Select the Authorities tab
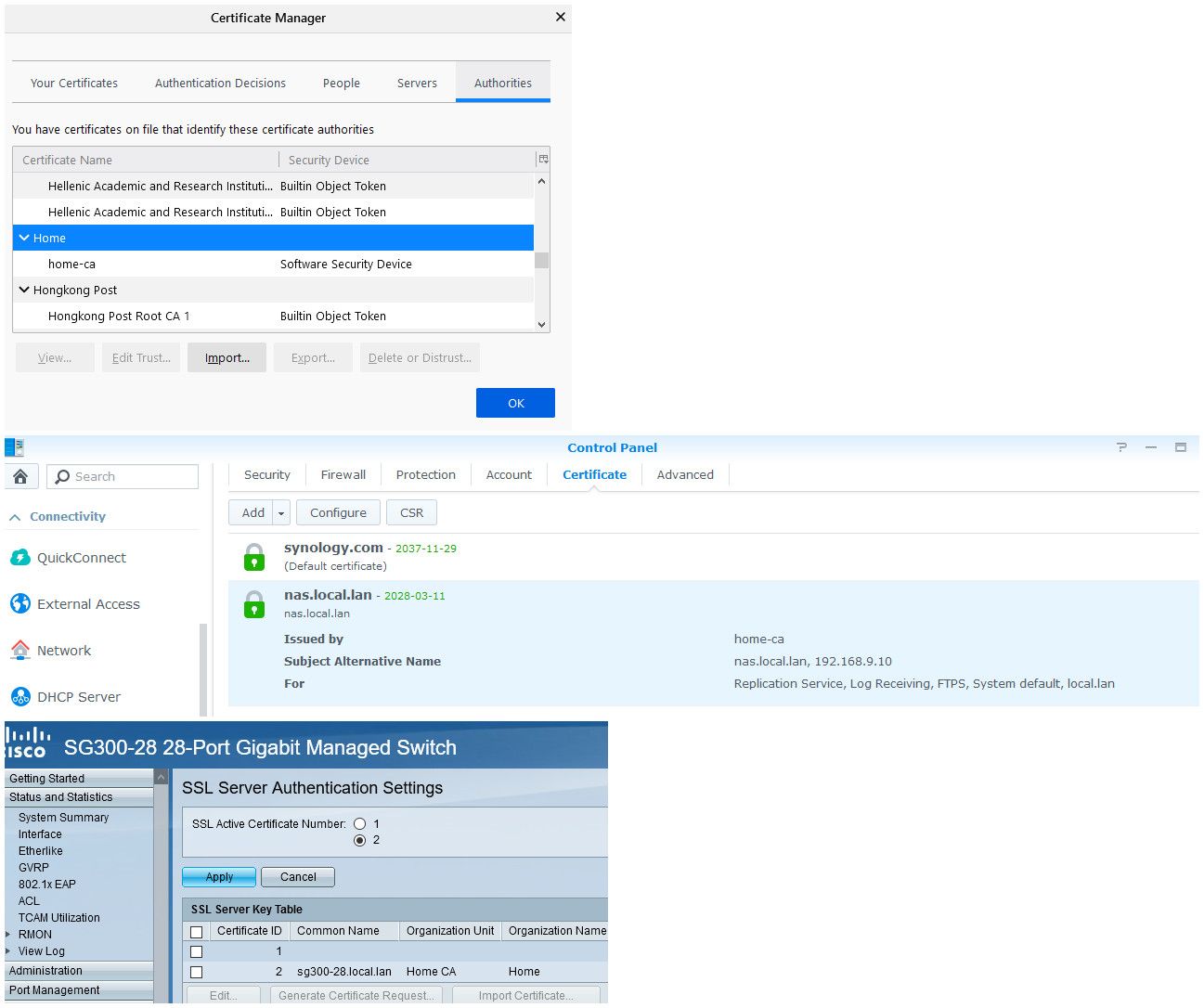Image resolution: width=1204 pixels, height=1008 pixels. pos(503,83)
